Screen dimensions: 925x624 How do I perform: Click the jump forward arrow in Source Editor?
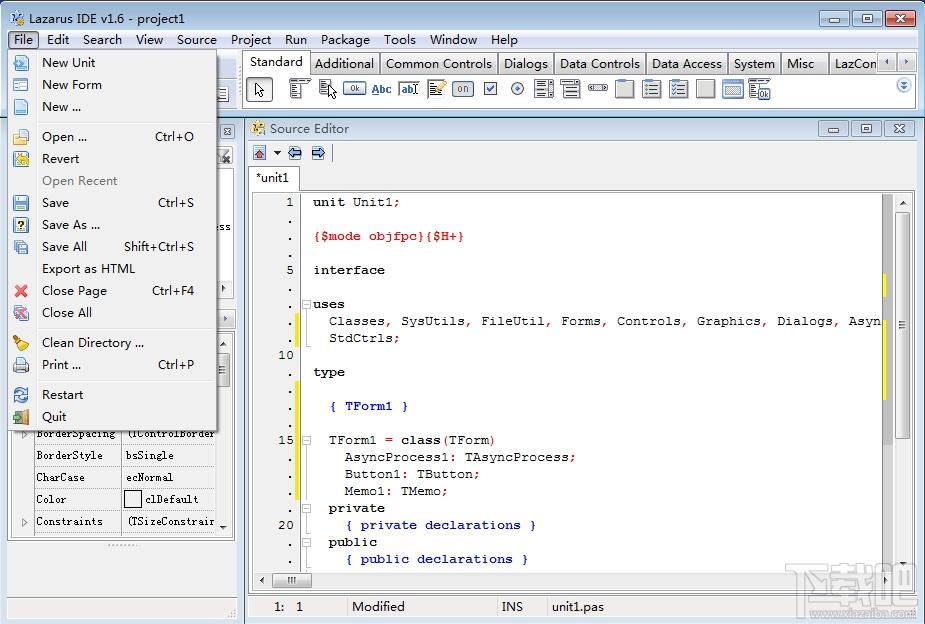[x=318, y=153]
